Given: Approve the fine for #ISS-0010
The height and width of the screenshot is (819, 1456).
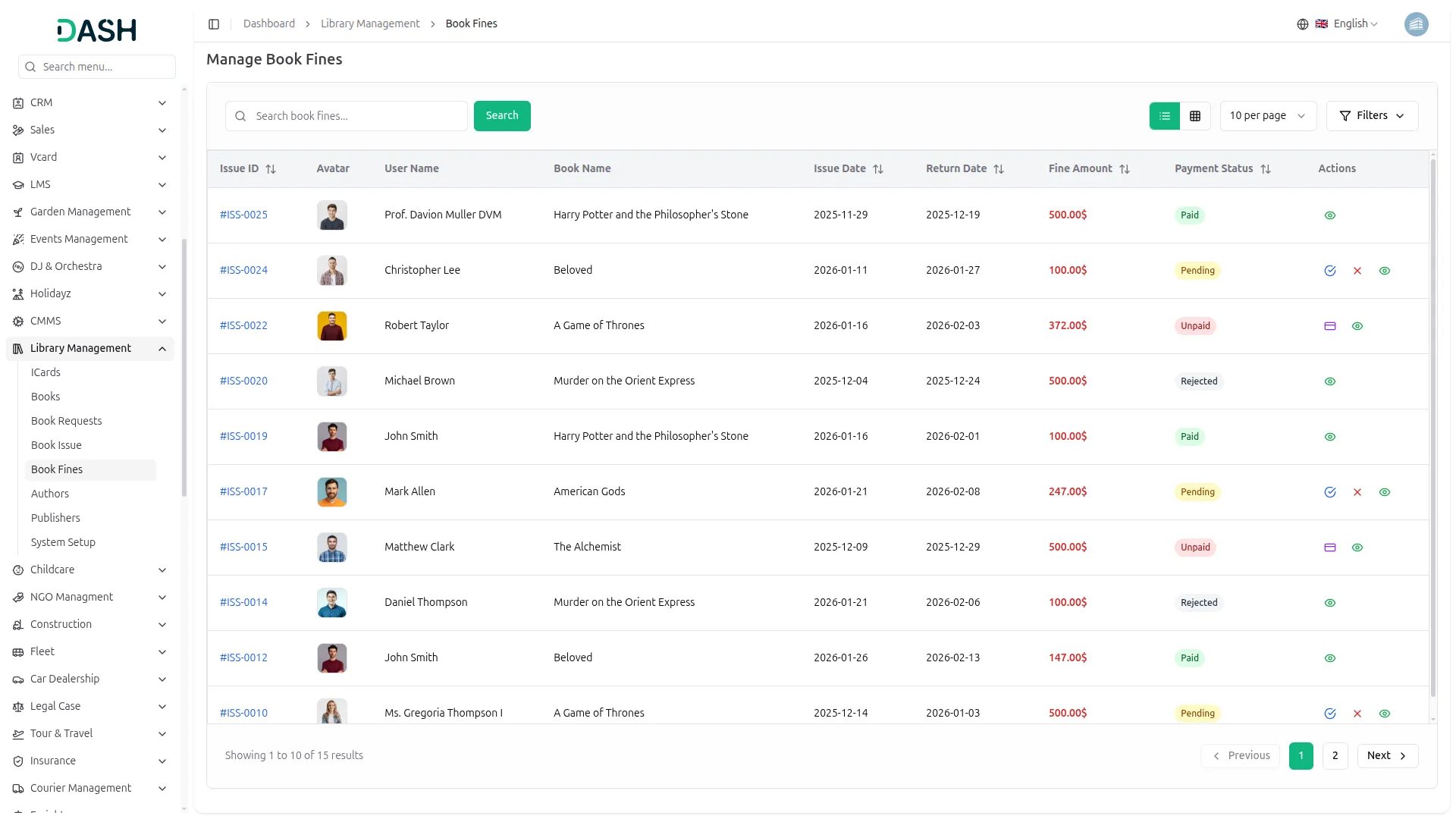Looking at the screenshot, I should pyautogui.click(x=1330, y=714).
